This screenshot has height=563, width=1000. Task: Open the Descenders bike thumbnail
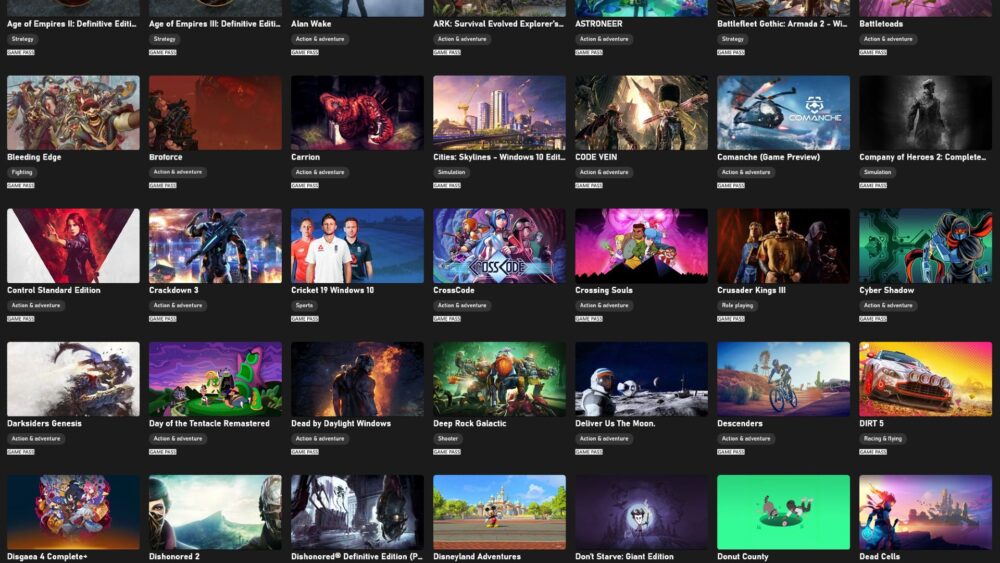pos(784,379)
